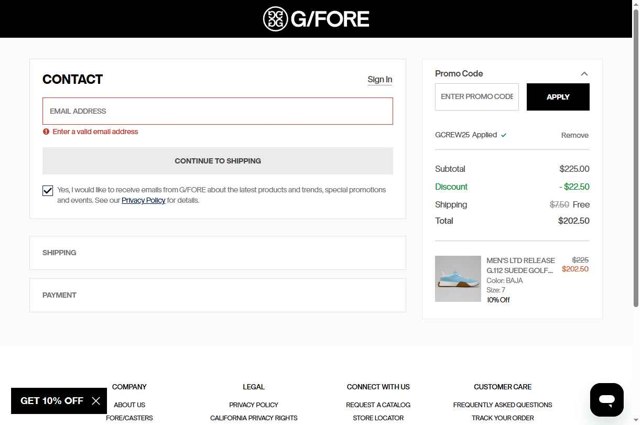The height and width of the screenshot is (425, 640).
Task: Open footer Privacy Policy under Legal
Action: tap(253, 405)
